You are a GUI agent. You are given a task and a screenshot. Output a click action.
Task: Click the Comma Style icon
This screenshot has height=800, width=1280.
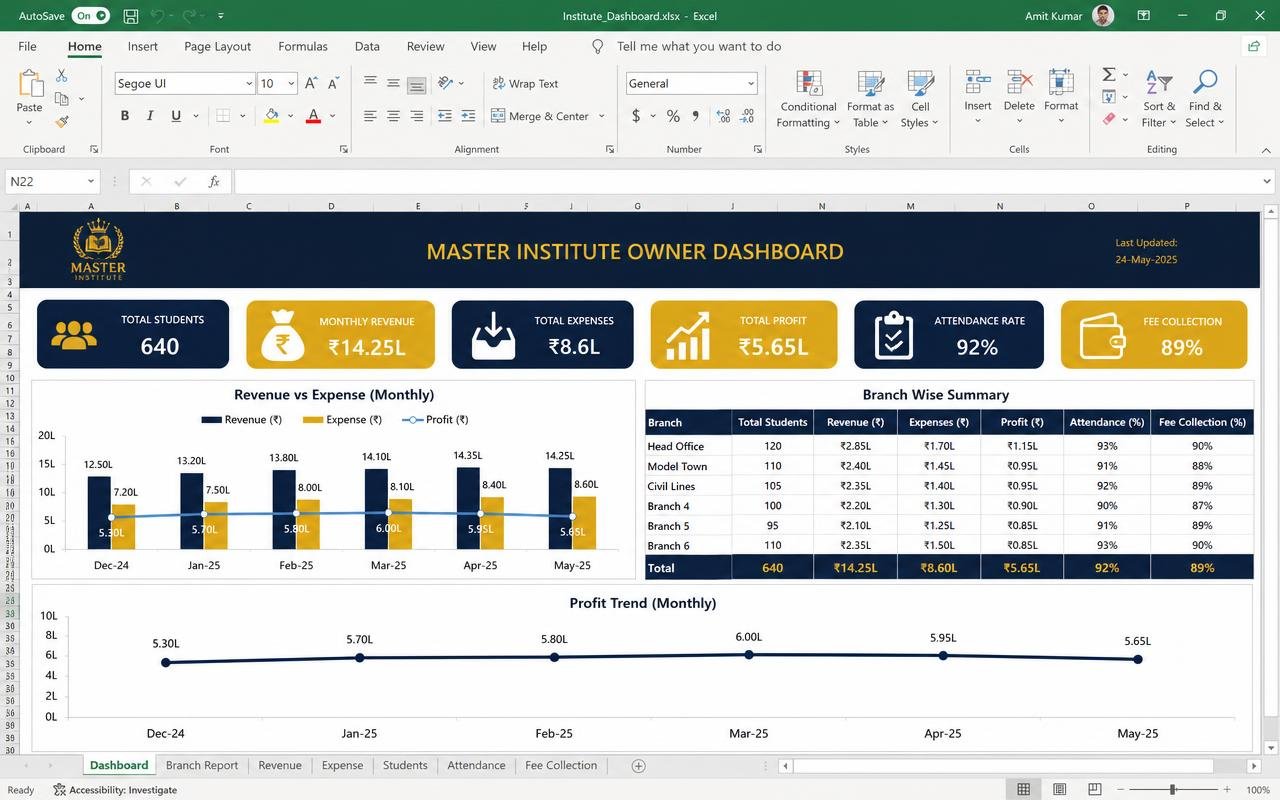point(696,116)
